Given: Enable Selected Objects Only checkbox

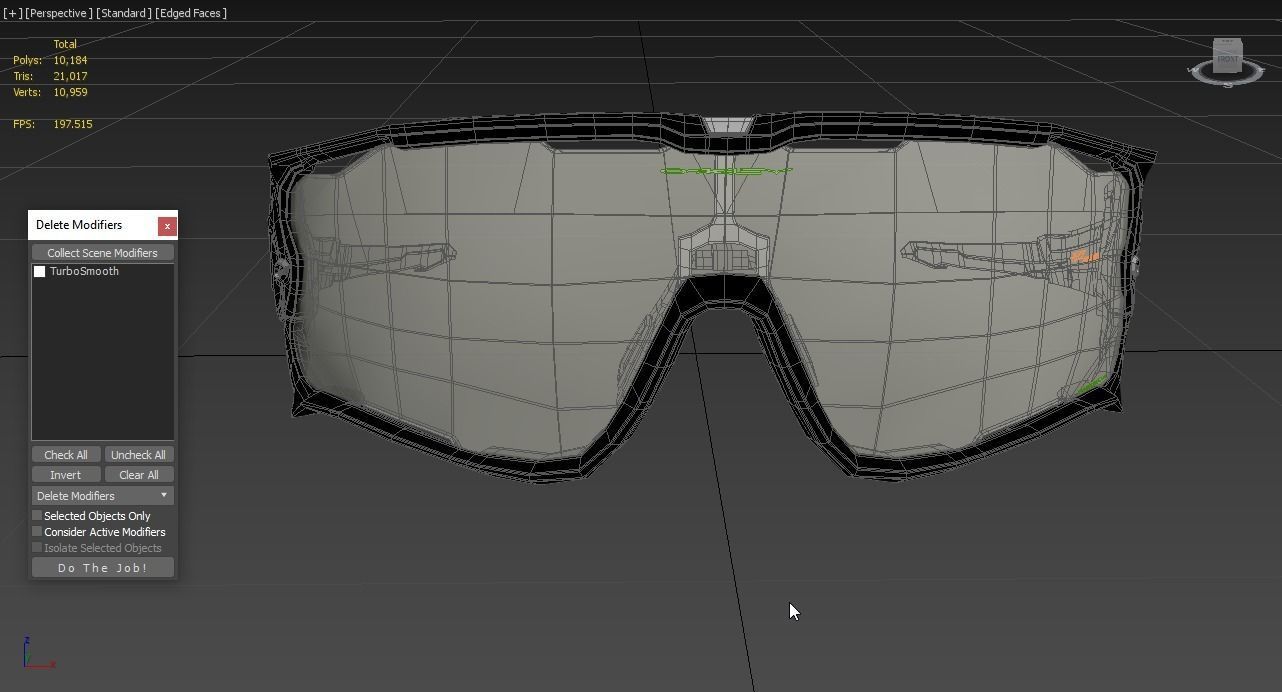Looking at the screenshot, I should [37, 516].
